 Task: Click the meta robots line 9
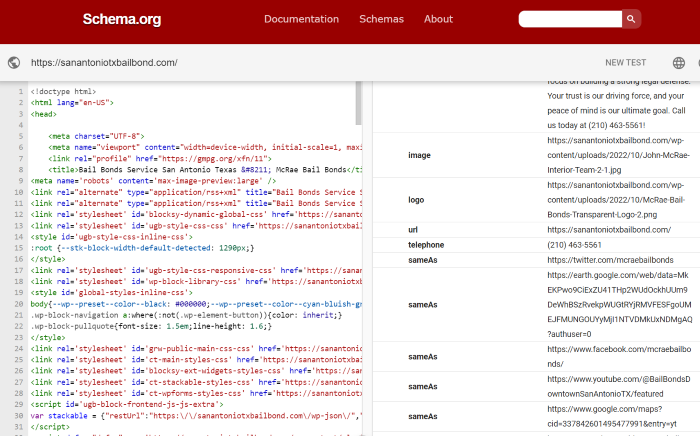[153, 181]
